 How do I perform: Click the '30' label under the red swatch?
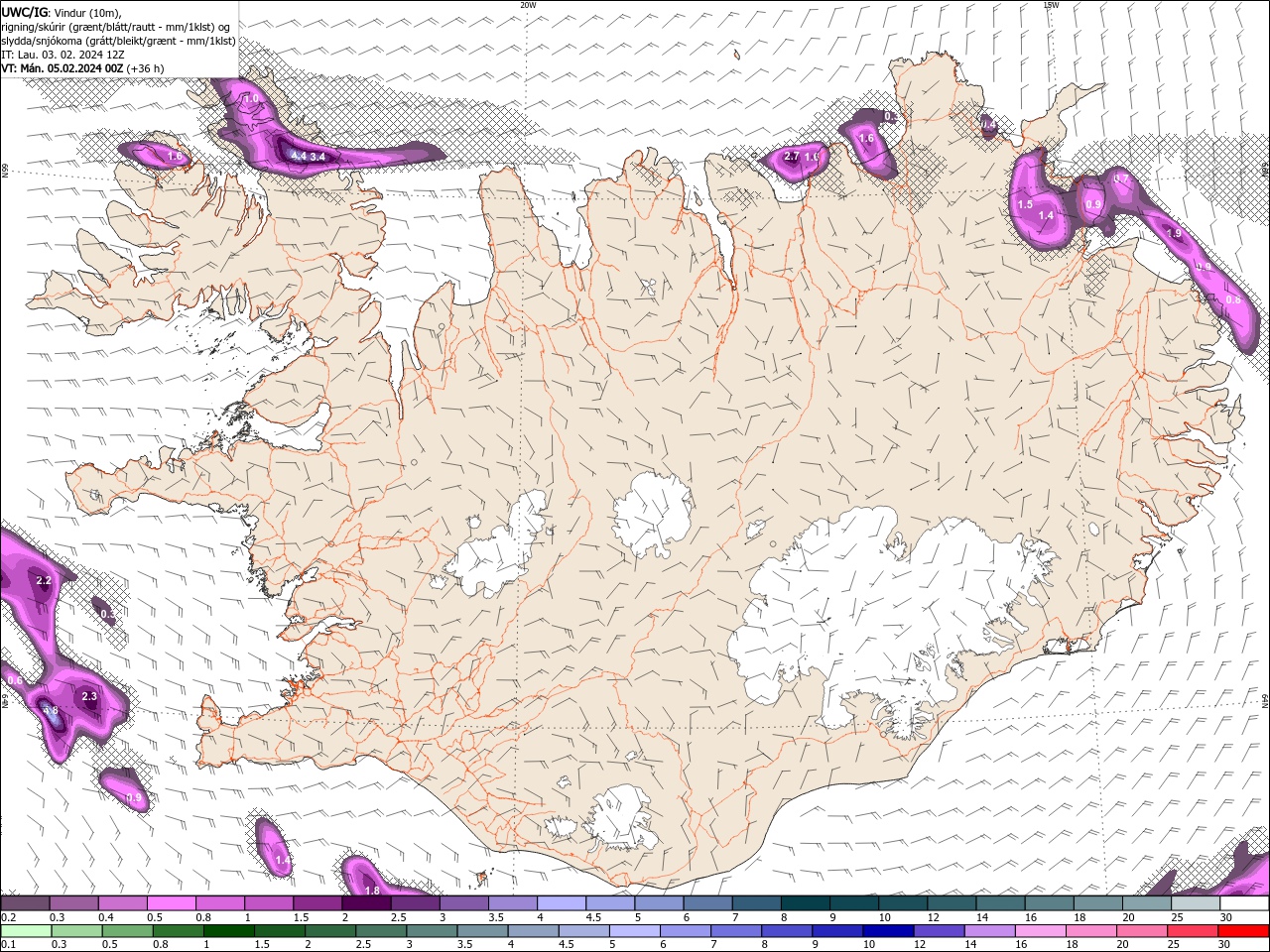[x=1223, y=944]
